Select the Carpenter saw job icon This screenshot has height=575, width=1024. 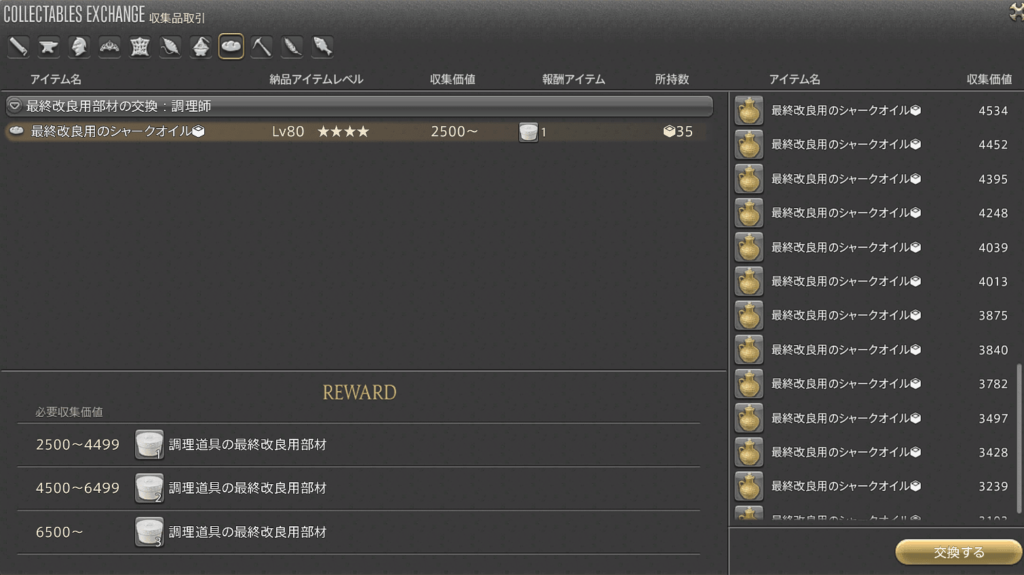coord(18,46)
